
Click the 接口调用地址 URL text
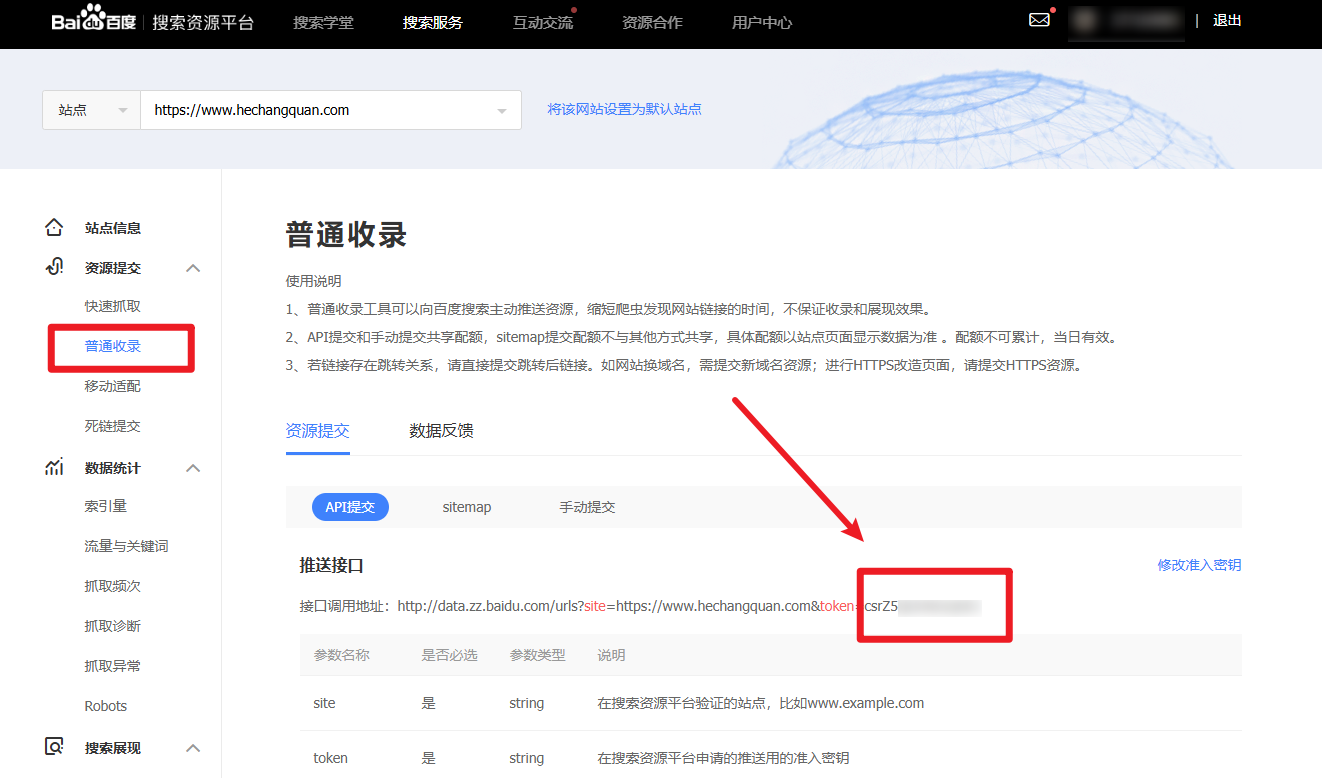[690, 606]
